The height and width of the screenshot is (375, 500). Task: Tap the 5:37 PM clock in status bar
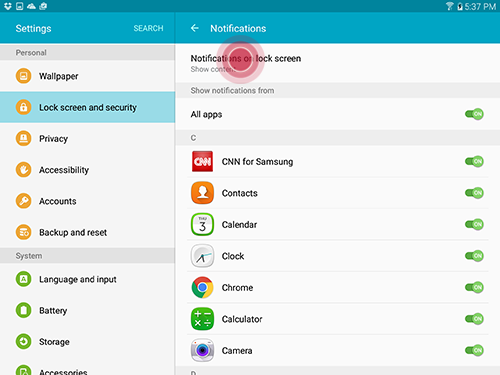[480, 6]
